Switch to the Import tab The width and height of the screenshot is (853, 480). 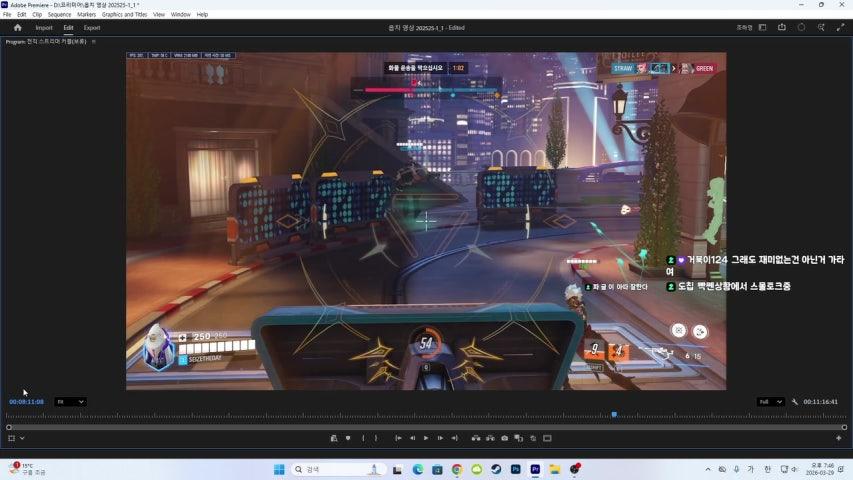pos(44,28)
